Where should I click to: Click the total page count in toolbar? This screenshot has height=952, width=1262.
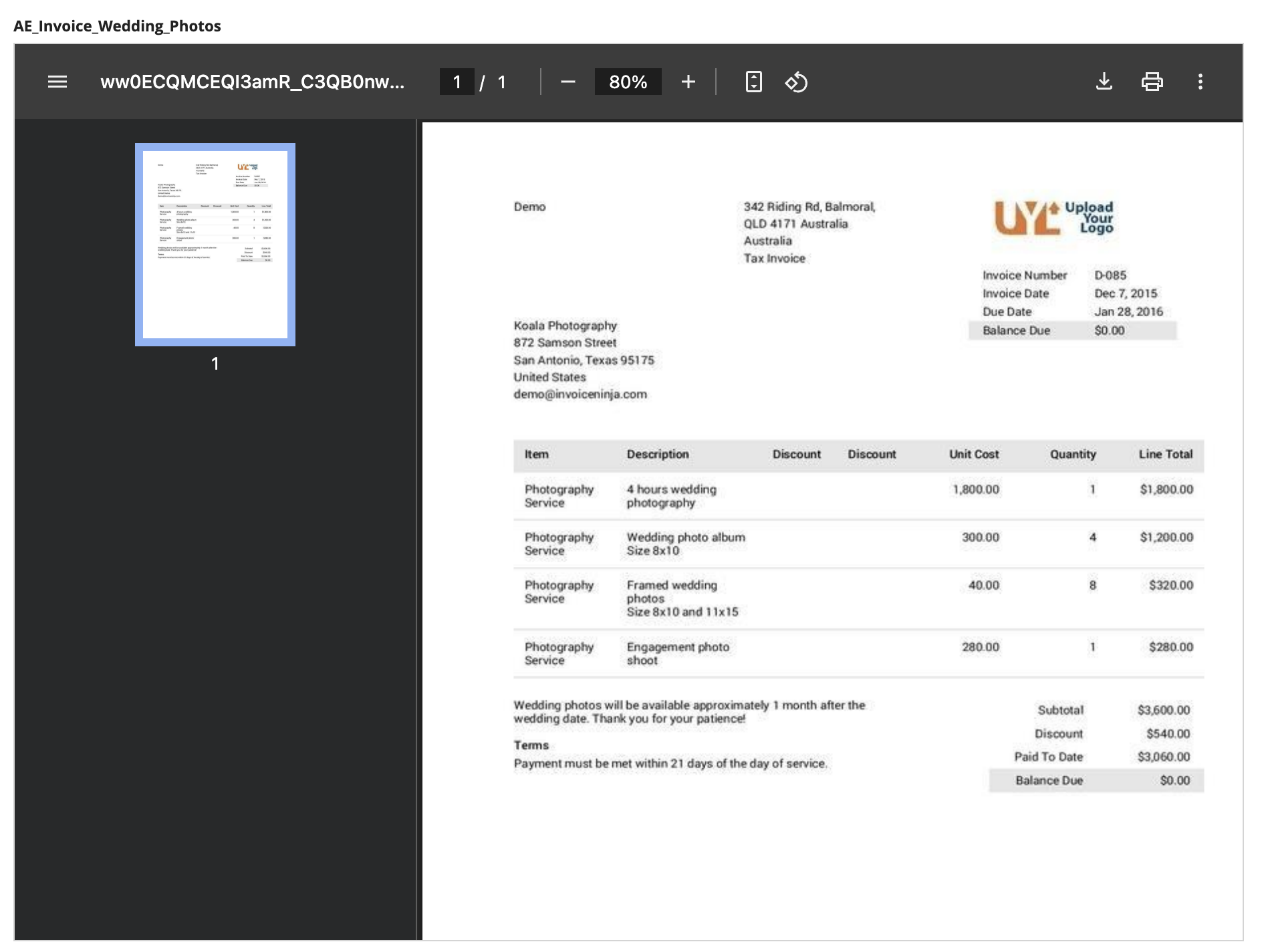[501, 82]
